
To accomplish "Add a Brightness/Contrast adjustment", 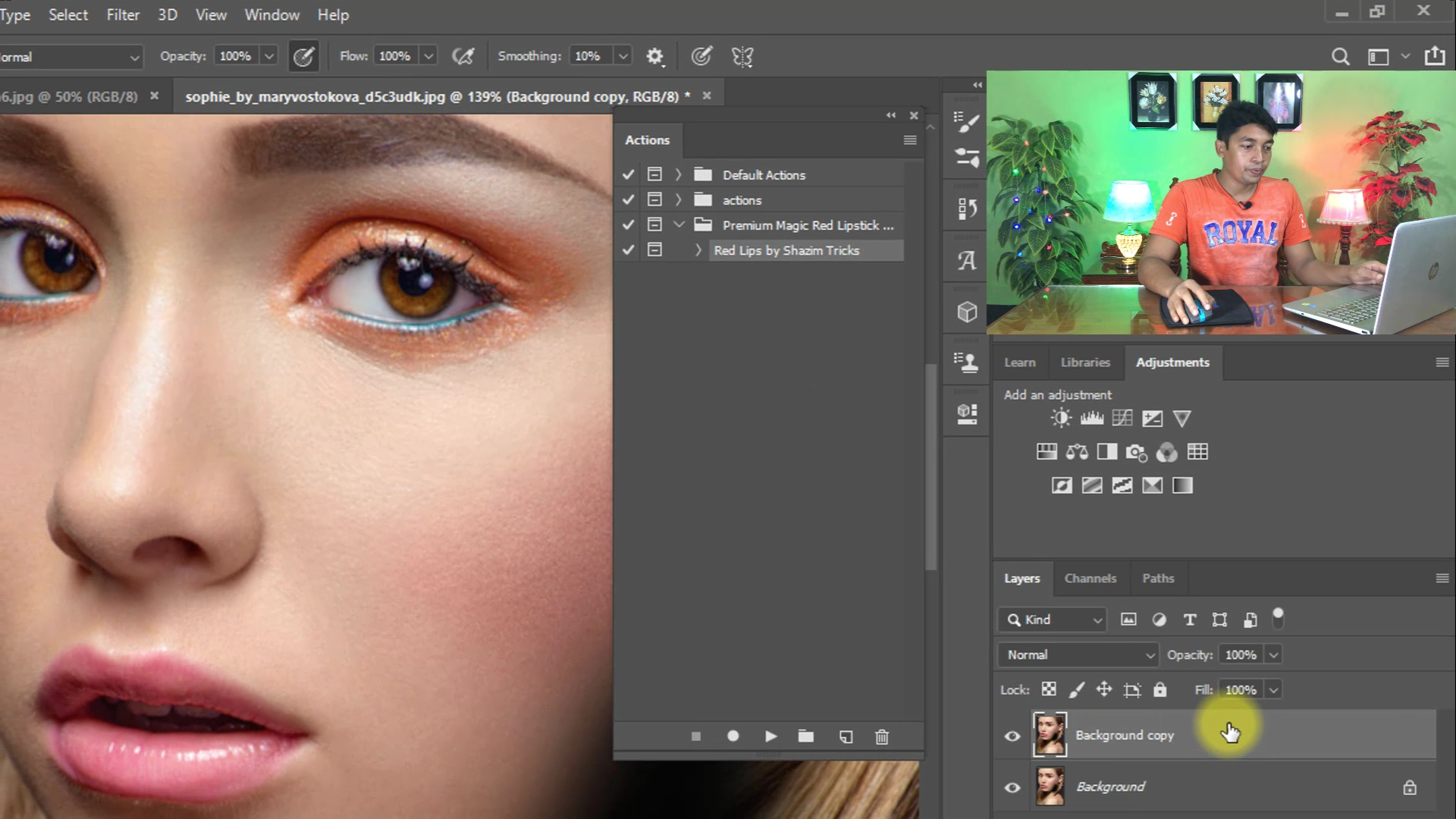I will 1061,418.
